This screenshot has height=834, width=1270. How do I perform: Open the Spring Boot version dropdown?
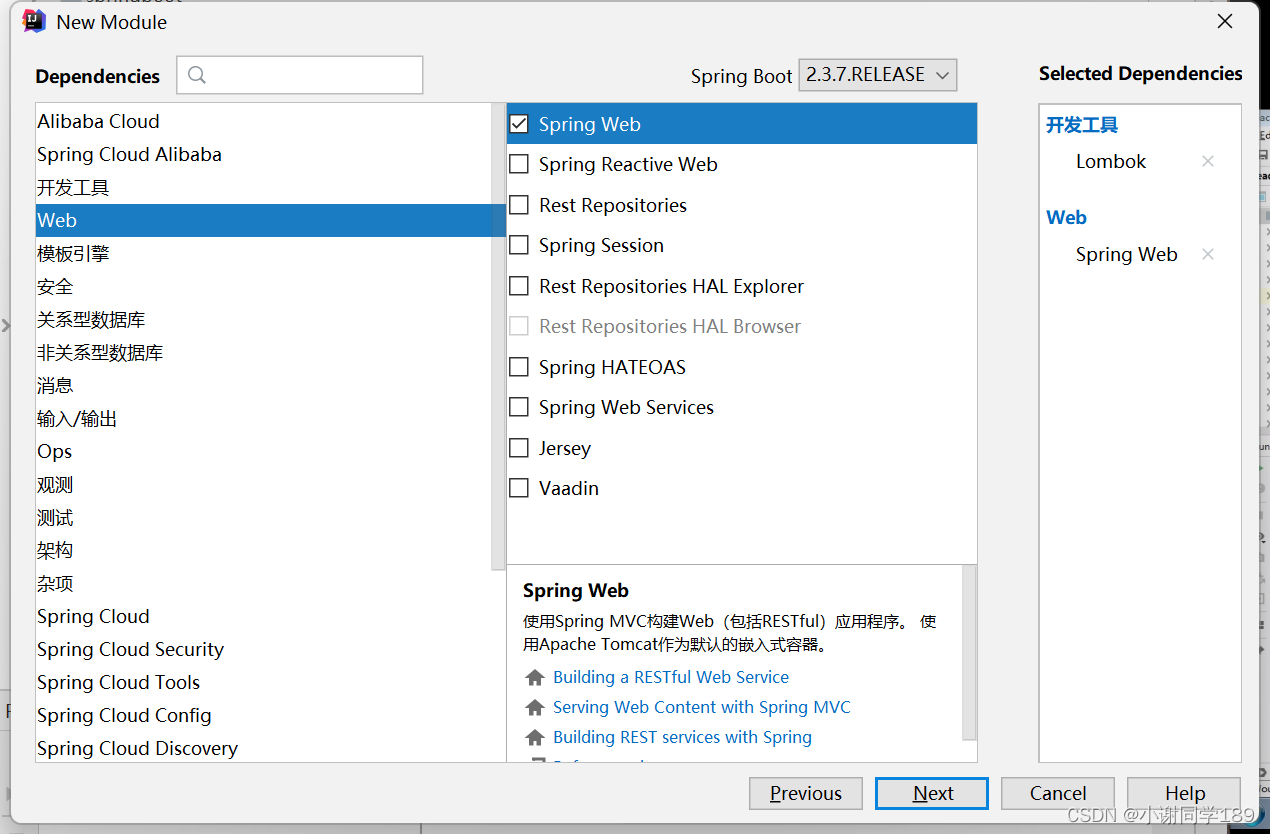click(x=878, y=75)
